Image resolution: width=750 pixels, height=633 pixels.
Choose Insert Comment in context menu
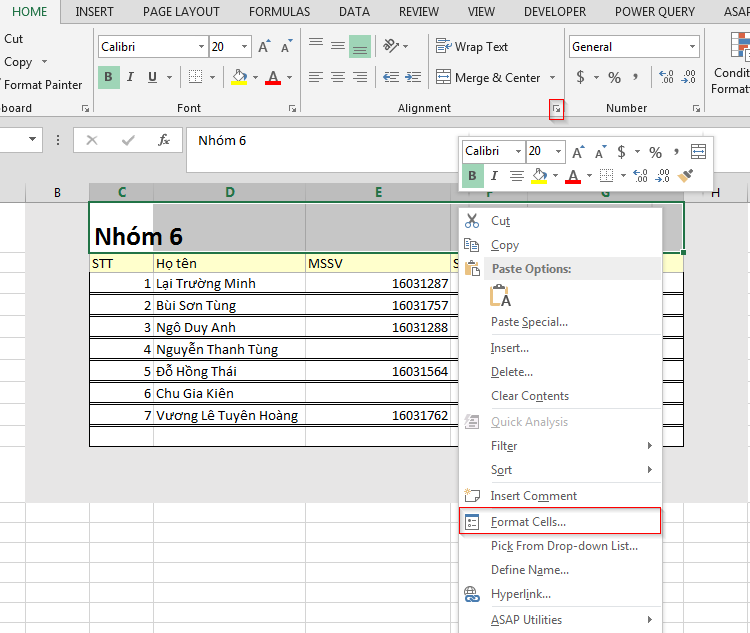pyautogui.click(x=560, y=496)
